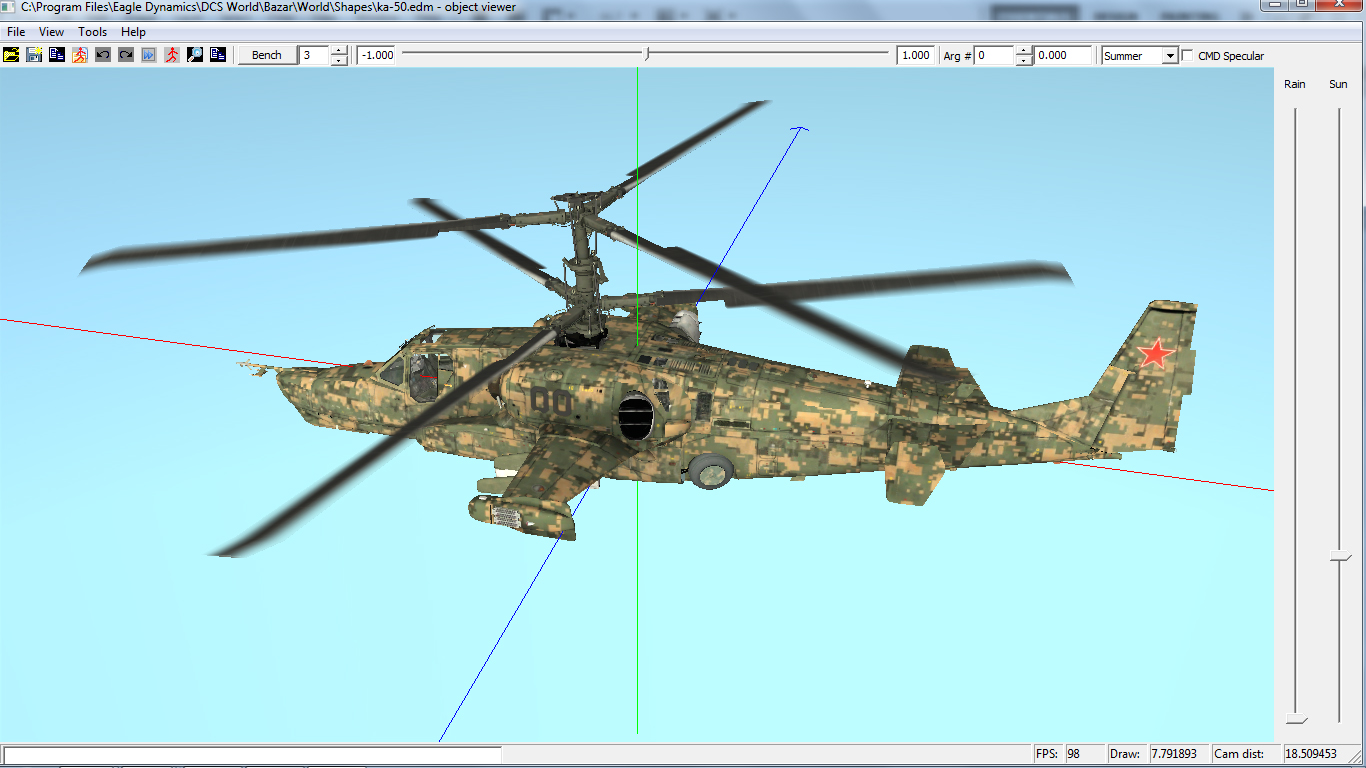Click the save disk icon with star
1366x768 pixels.
coord(34,55)
